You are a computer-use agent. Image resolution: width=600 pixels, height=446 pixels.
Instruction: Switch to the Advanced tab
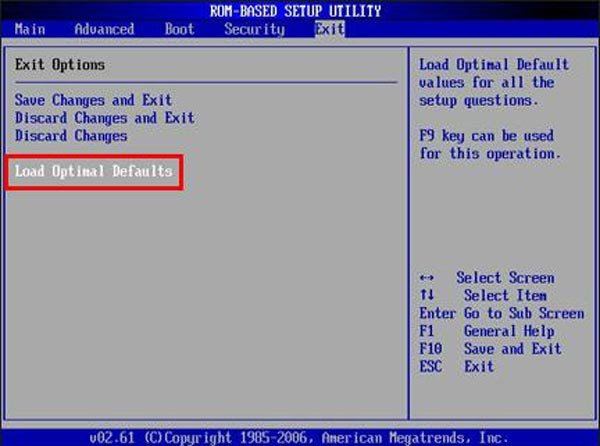pos(104,29)
